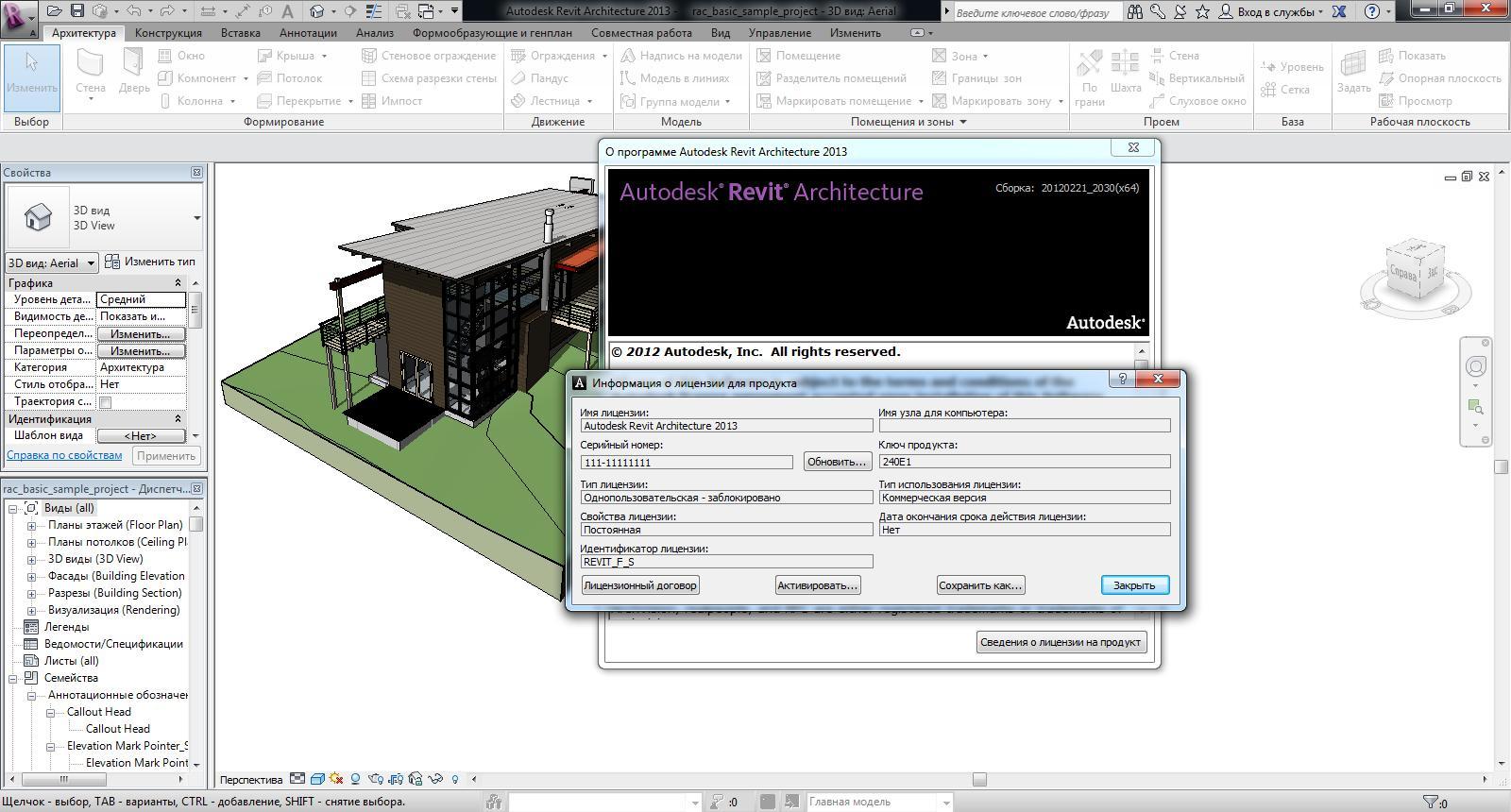Select the Window (Окно) tool

tap(181, 56)
